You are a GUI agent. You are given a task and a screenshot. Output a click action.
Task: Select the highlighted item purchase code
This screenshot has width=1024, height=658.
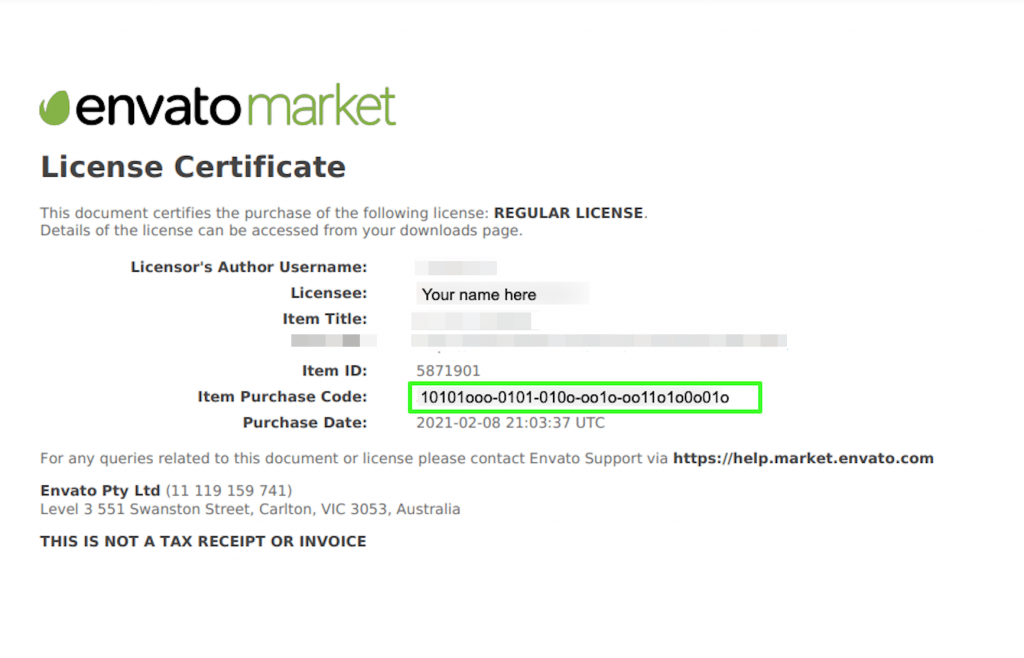[x=575, y=398]
